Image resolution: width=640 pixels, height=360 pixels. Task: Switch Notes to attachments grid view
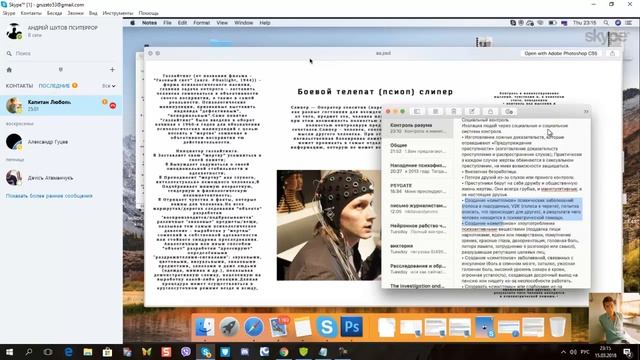[436, 111]
